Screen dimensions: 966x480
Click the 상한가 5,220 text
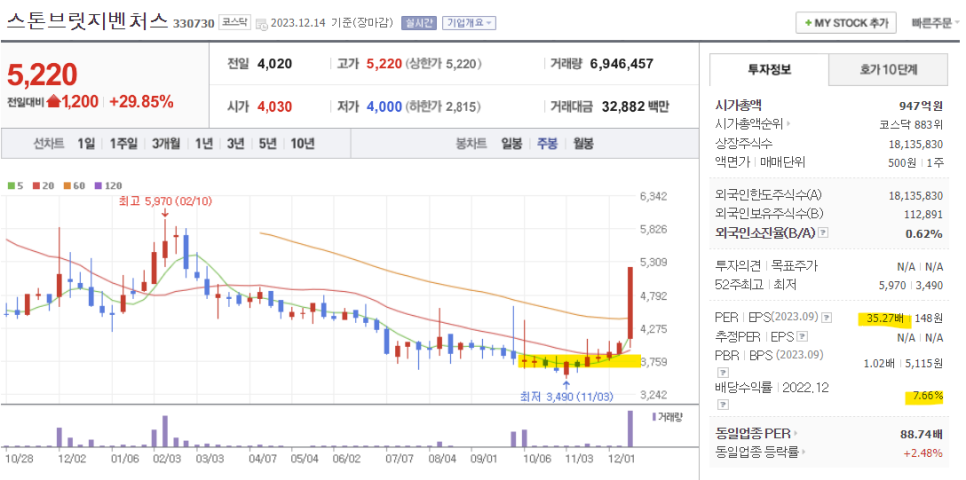[x=444, y=63]
